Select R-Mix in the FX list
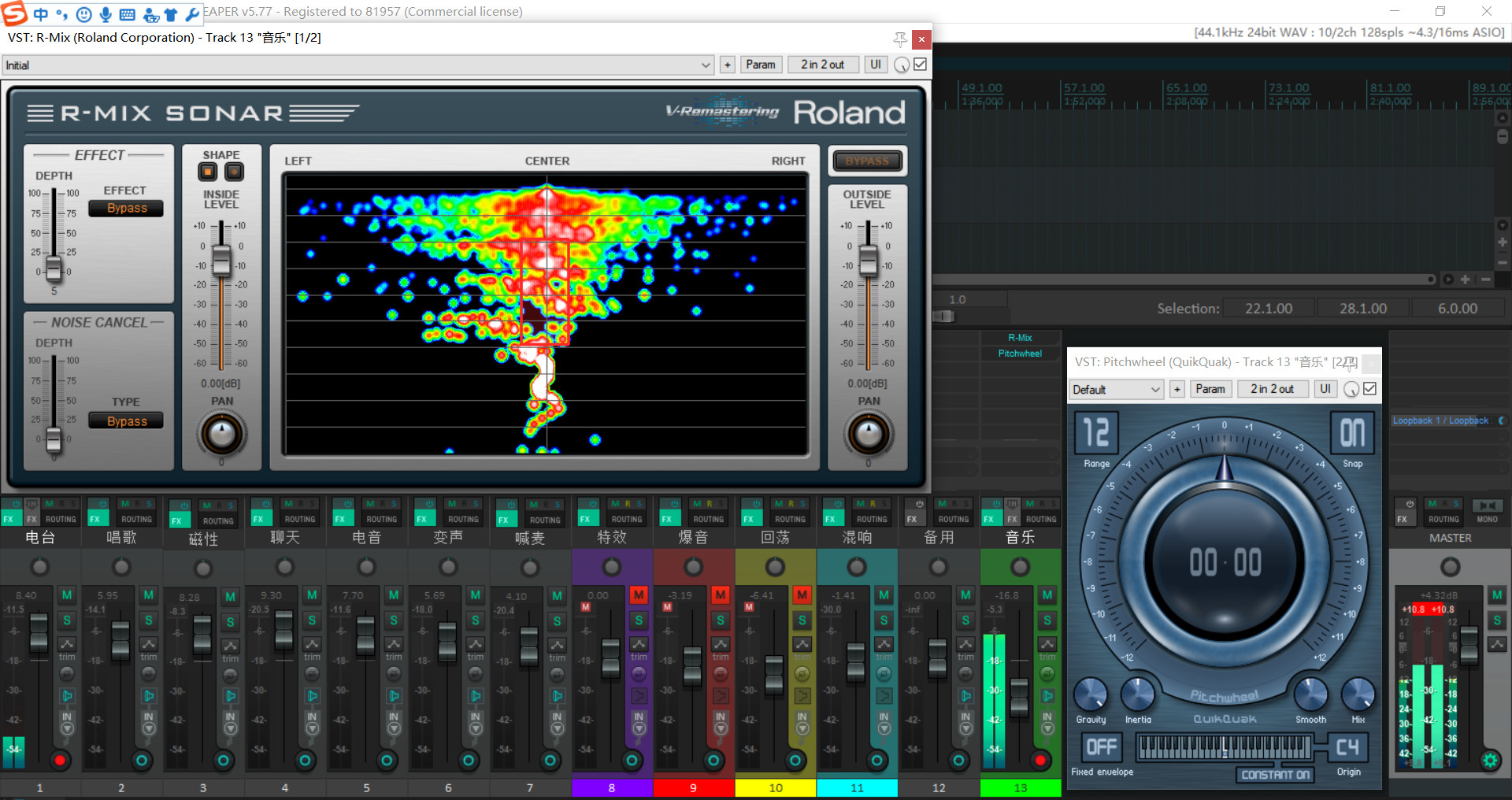 click(1020, 338)
